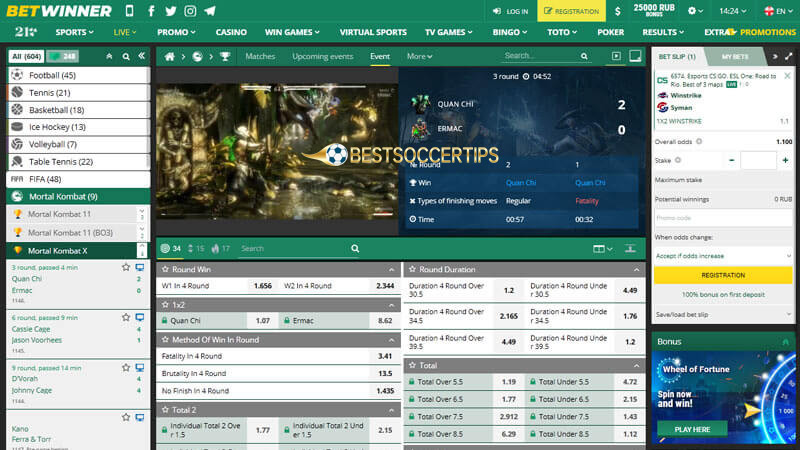Screen dimensions: 800x450
Task: Switch to the Matches tab
Action: [x=260, y=56]
